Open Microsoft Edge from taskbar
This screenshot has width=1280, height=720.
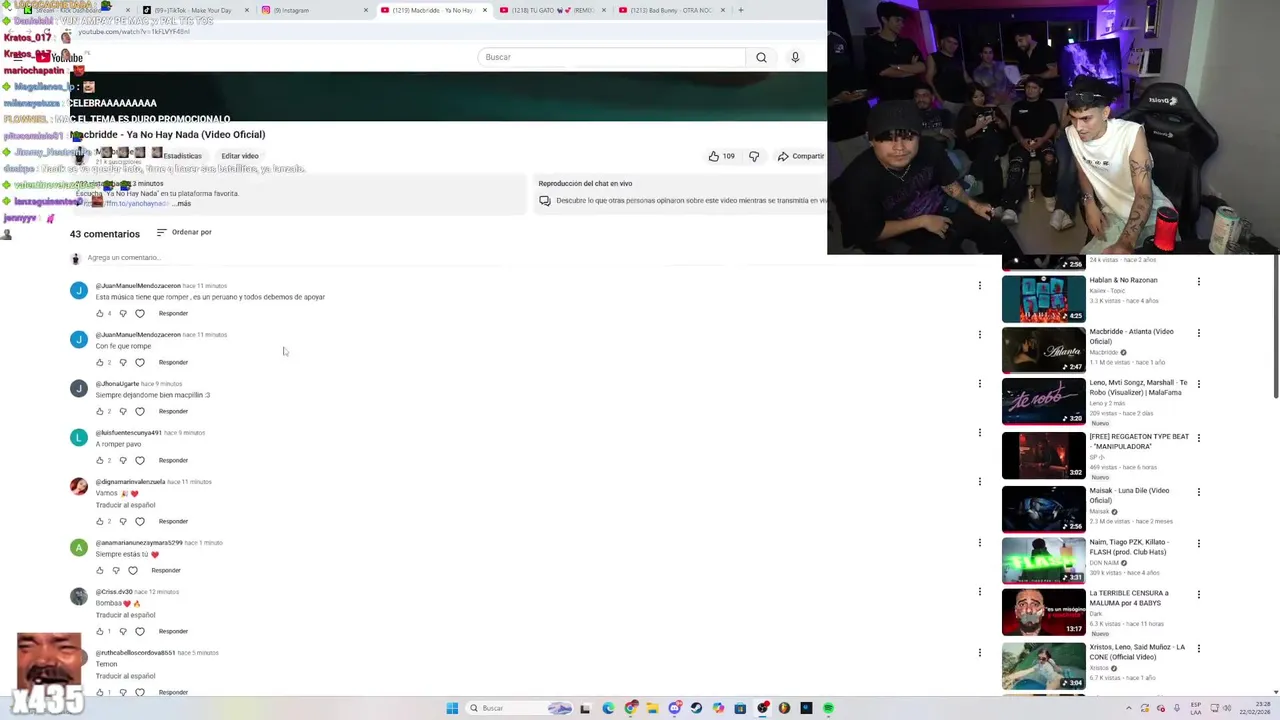608,708
